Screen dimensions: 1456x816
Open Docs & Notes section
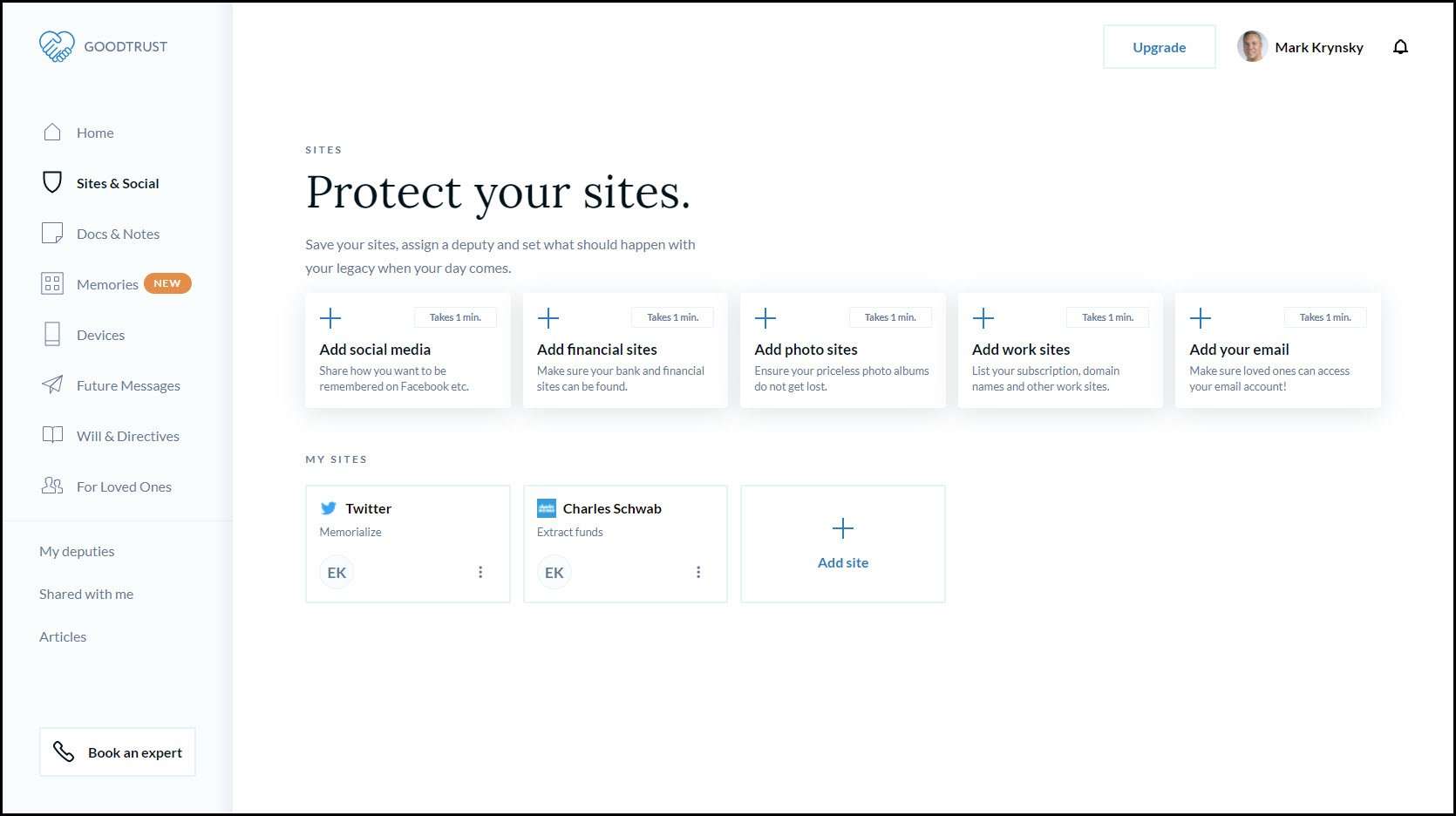point(118,234)
